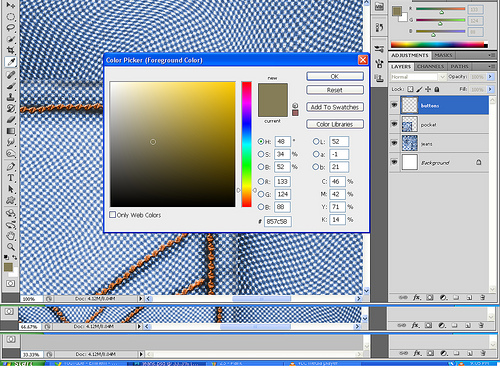Screen dimensions: 500x375
Task: Select the 3D Rotate tool
Action: (11, 213)
